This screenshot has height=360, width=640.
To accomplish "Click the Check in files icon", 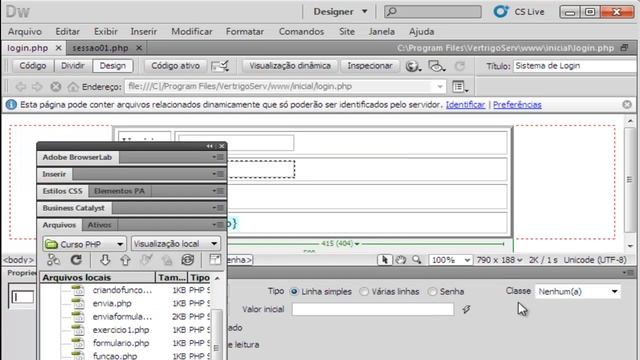I will click(x=167, y=260).
